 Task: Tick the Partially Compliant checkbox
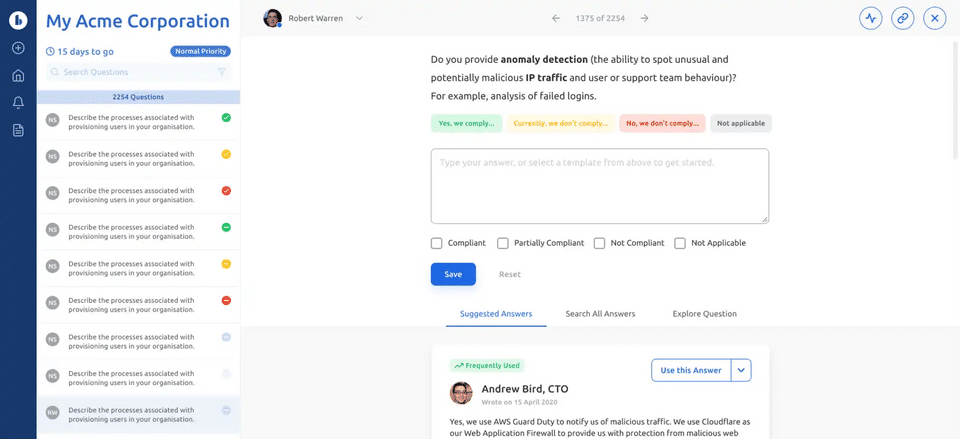click(503, 243)
